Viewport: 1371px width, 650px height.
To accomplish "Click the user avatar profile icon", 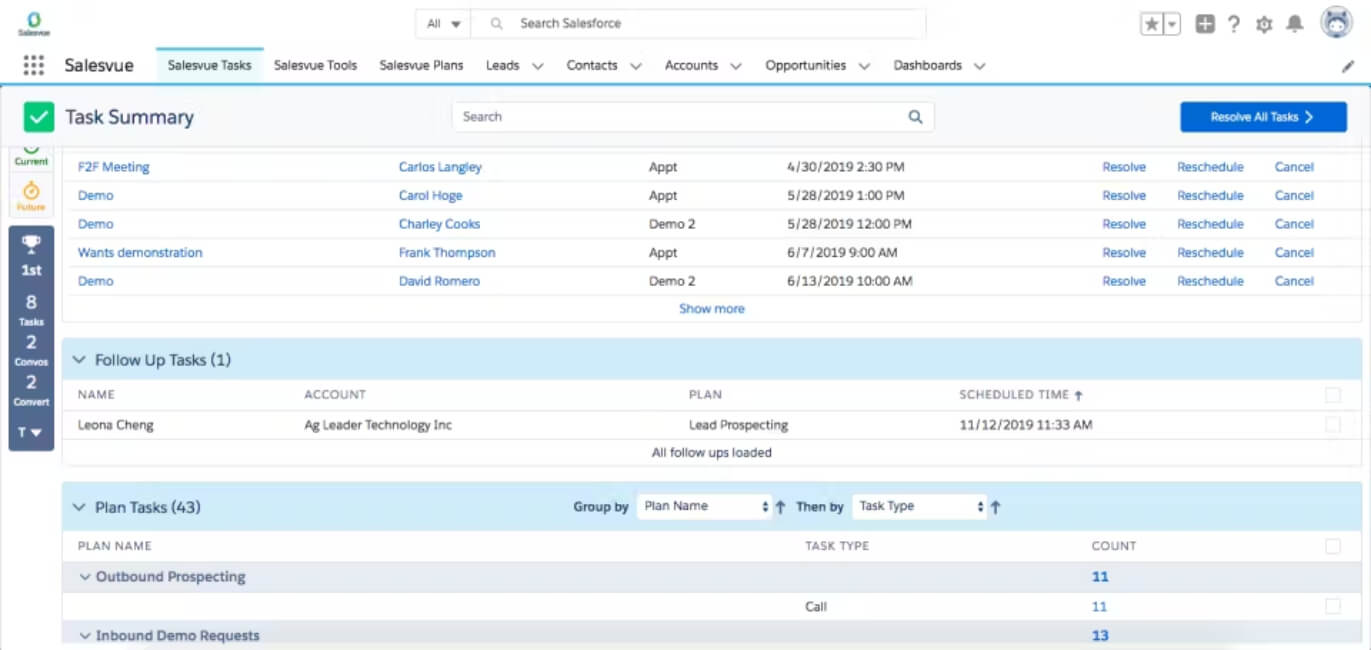I will (1337, 23).
